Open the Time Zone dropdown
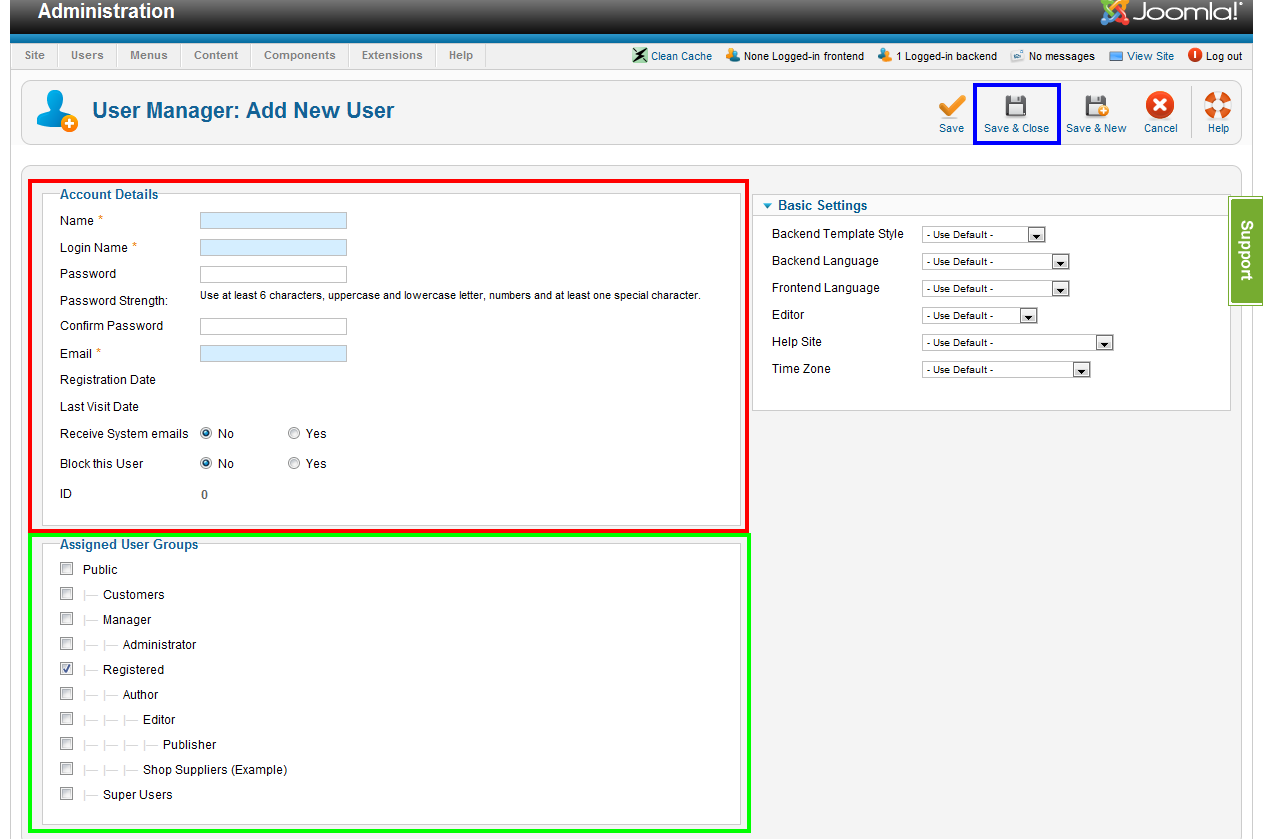The image size is (1263, 839). coord(1006,370)
